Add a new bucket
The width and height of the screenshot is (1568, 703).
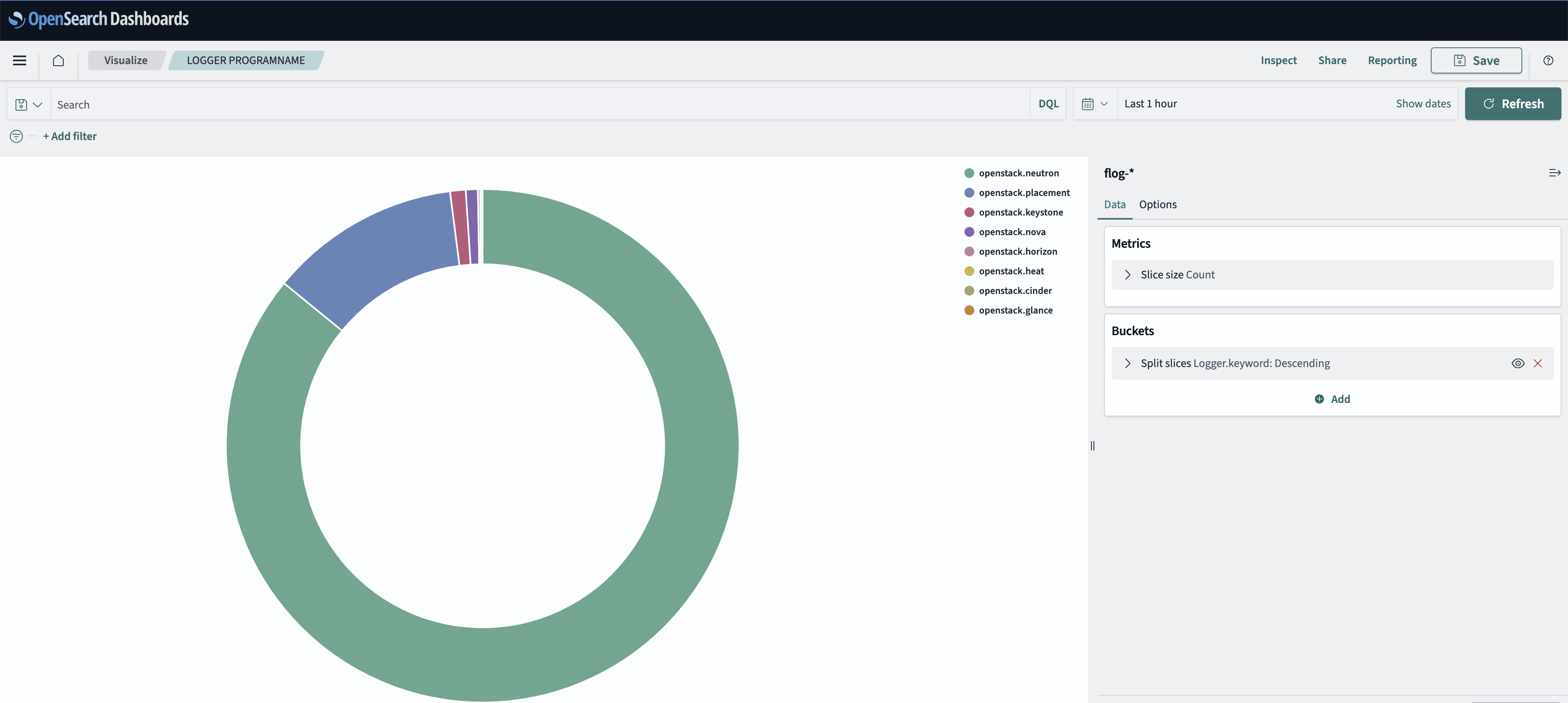coord(1332,399)
